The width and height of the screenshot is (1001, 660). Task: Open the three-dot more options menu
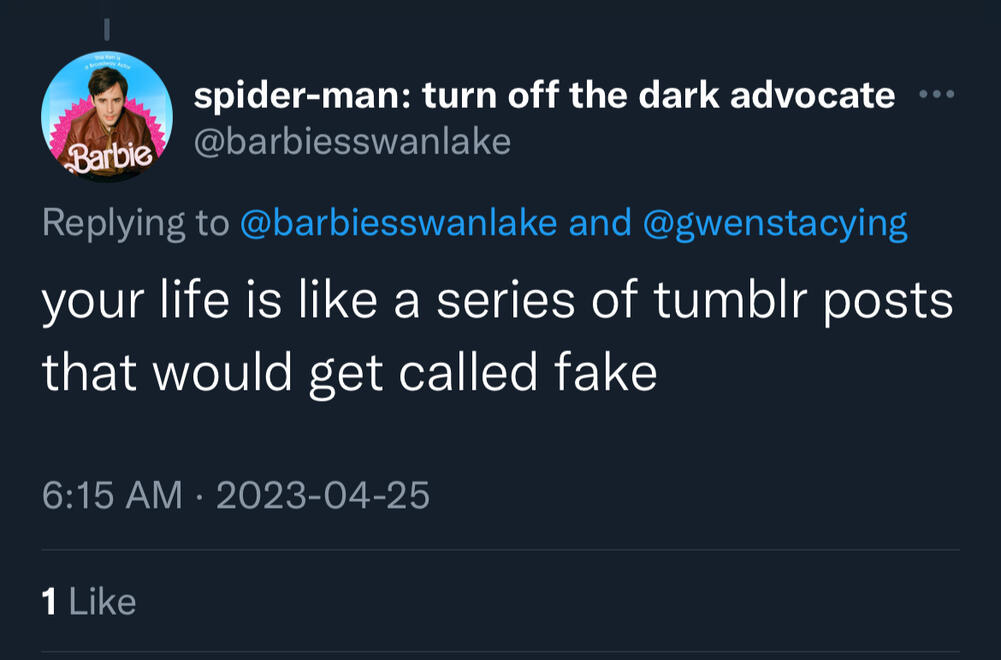(x=936, y=96)
